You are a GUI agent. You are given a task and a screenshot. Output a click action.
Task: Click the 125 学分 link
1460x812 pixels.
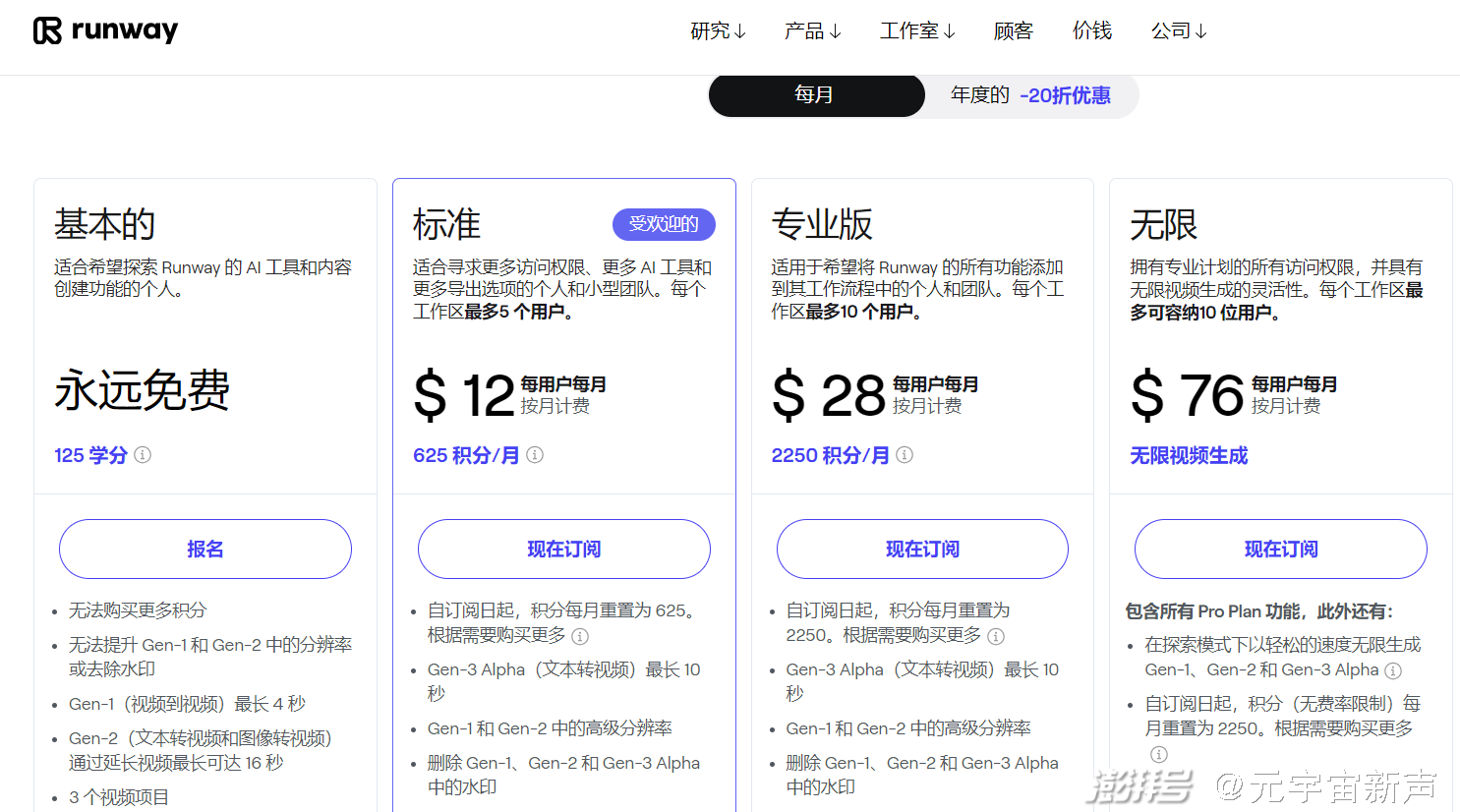90,455
